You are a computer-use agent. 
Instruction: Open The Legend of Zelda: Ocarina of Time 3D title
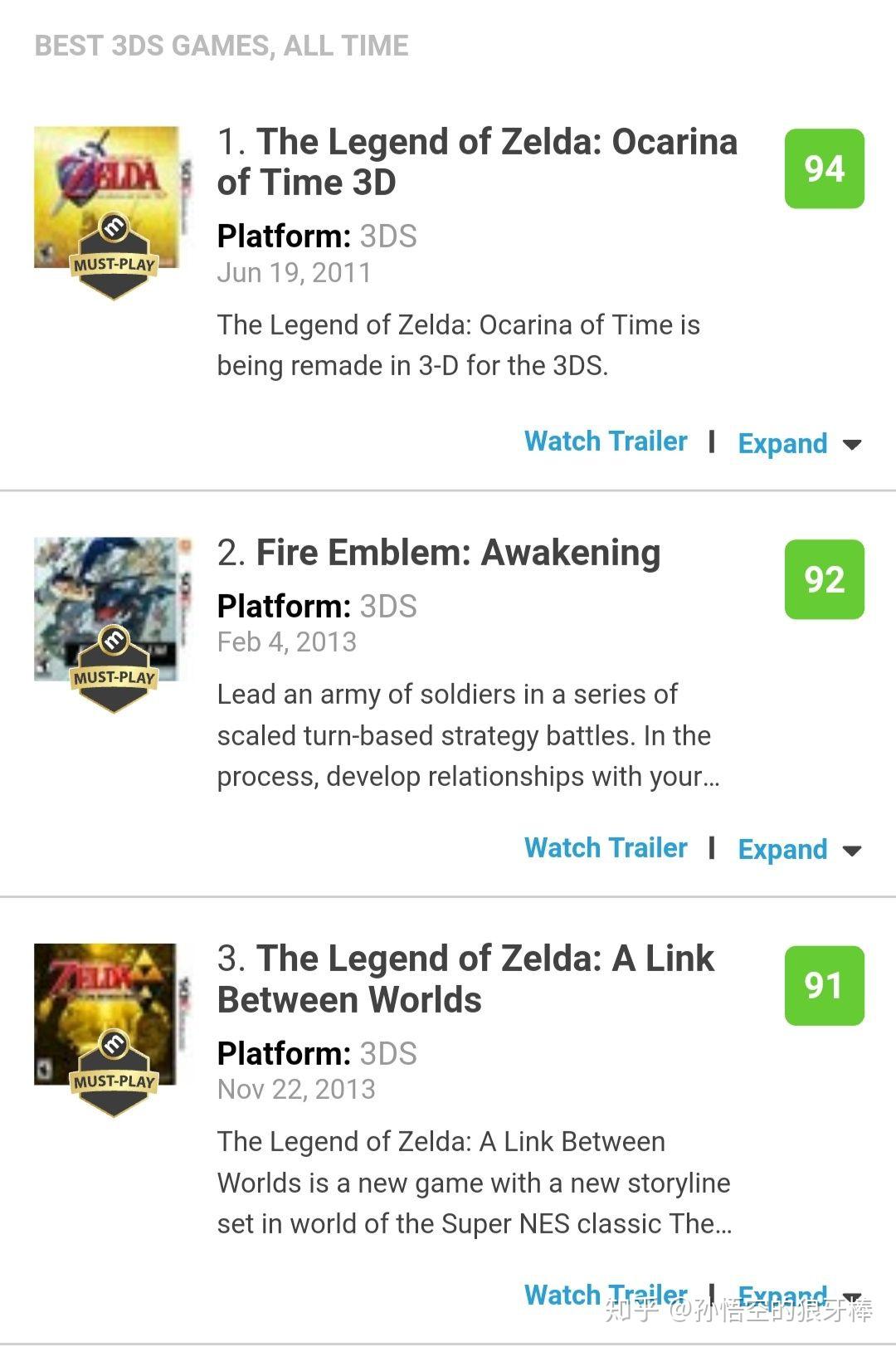pyautogui.click(x=477, y=162)
